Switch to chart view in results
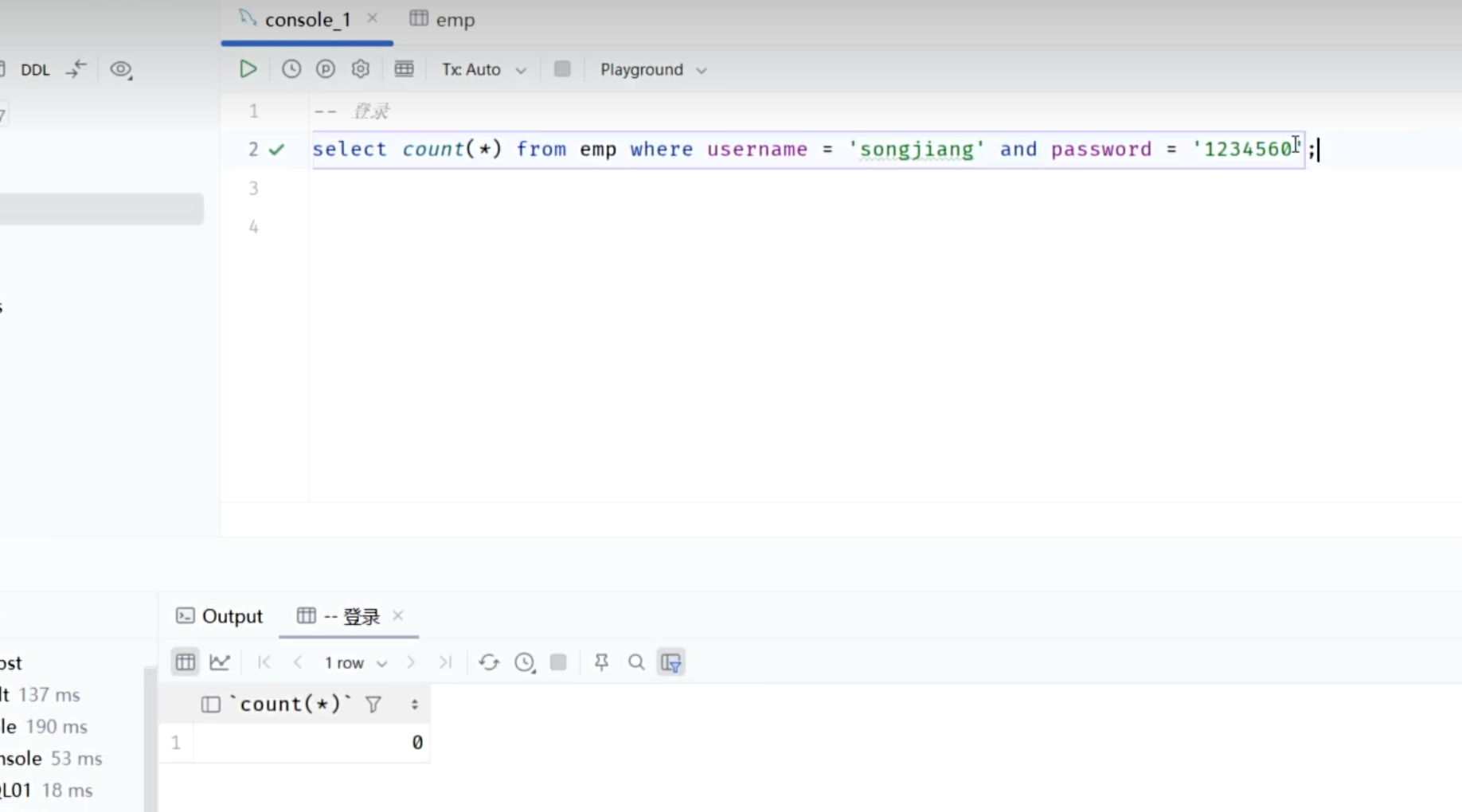The height and width of the screenshot is (812, 1462). click(x=220, y=662)
